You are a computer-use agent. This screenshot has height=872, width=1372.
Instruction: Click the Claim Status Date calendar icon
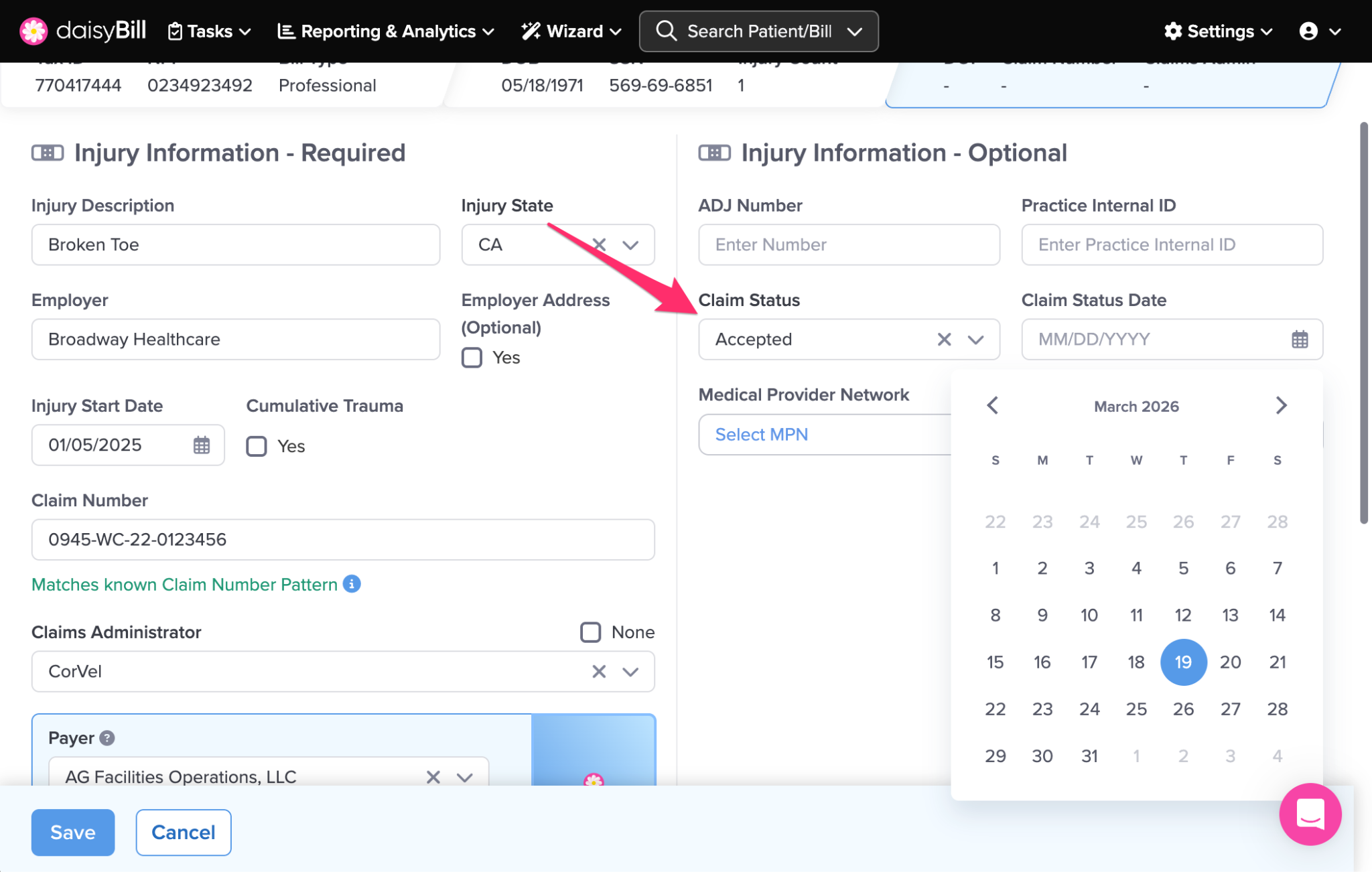1299,340
